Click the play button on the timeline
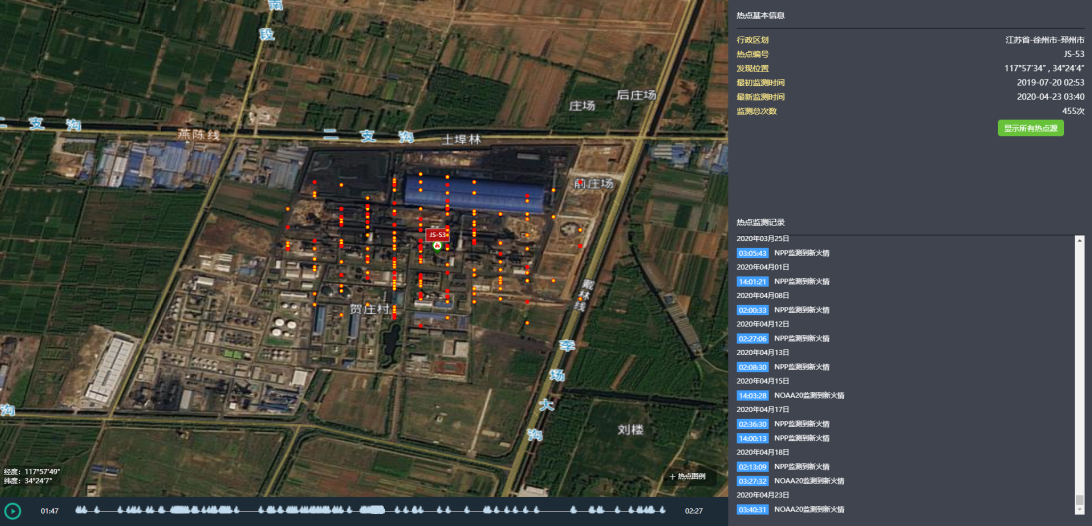The width and height of the screenshot is (1092, 526). coord(12,511)
